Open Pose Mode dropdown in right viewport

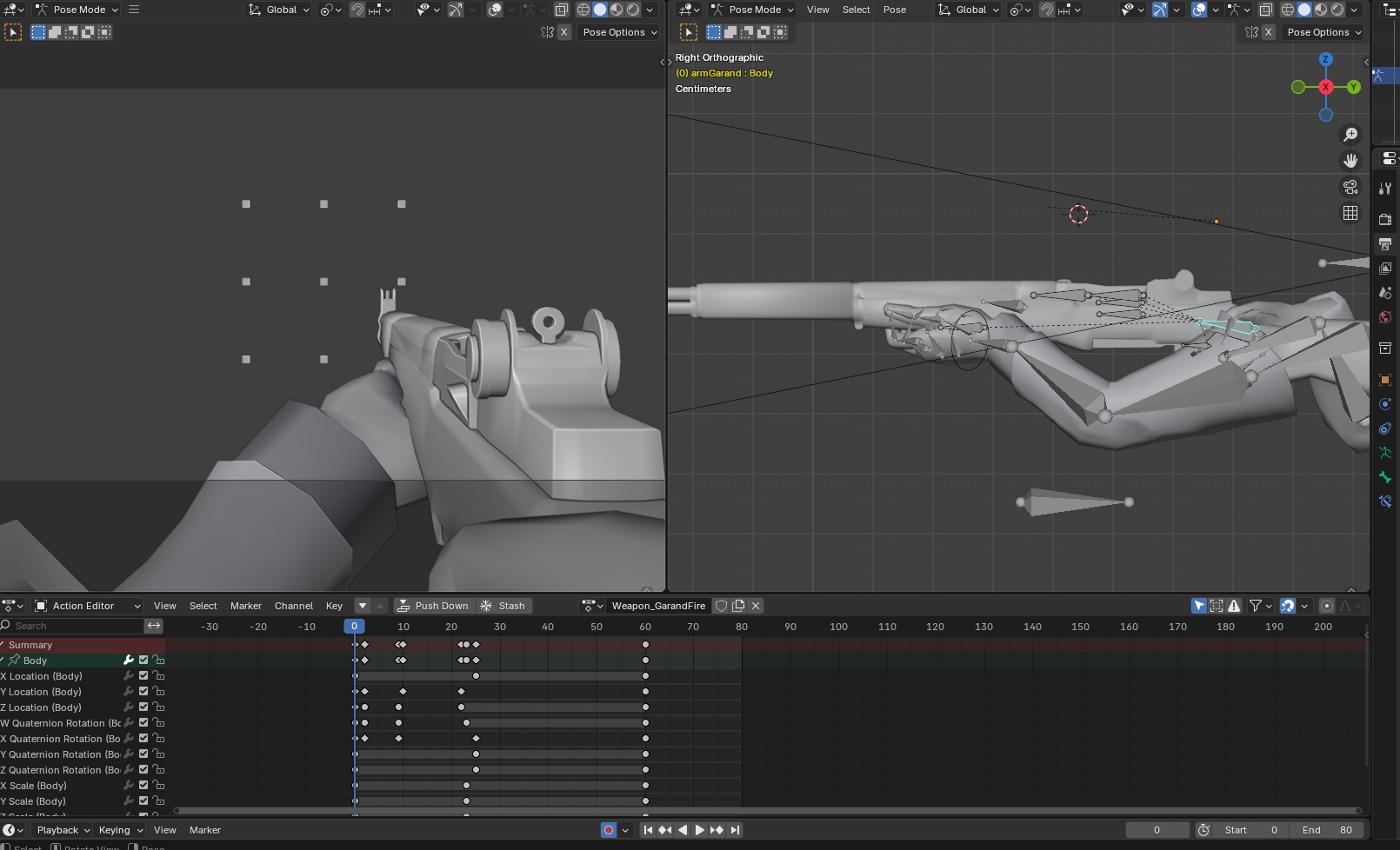click(752, 10)
